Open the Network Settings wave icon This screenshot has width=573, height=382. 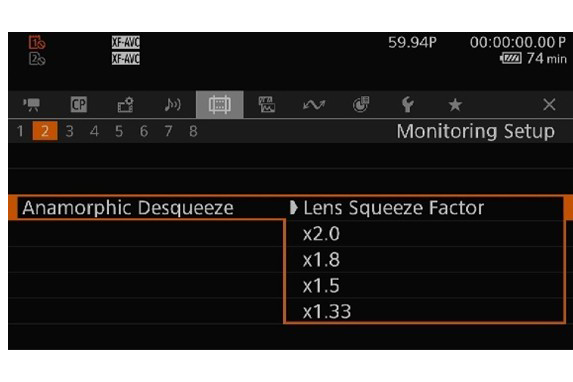click(314, 105)
